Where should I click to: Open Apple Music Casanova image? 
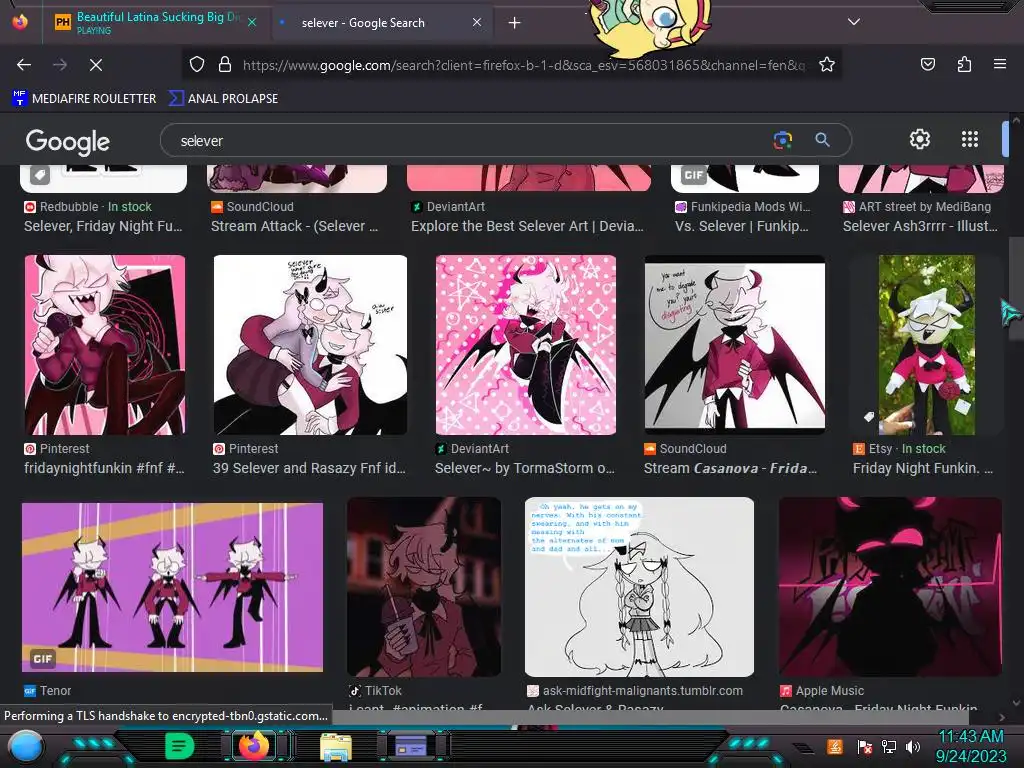click(891, 587)
